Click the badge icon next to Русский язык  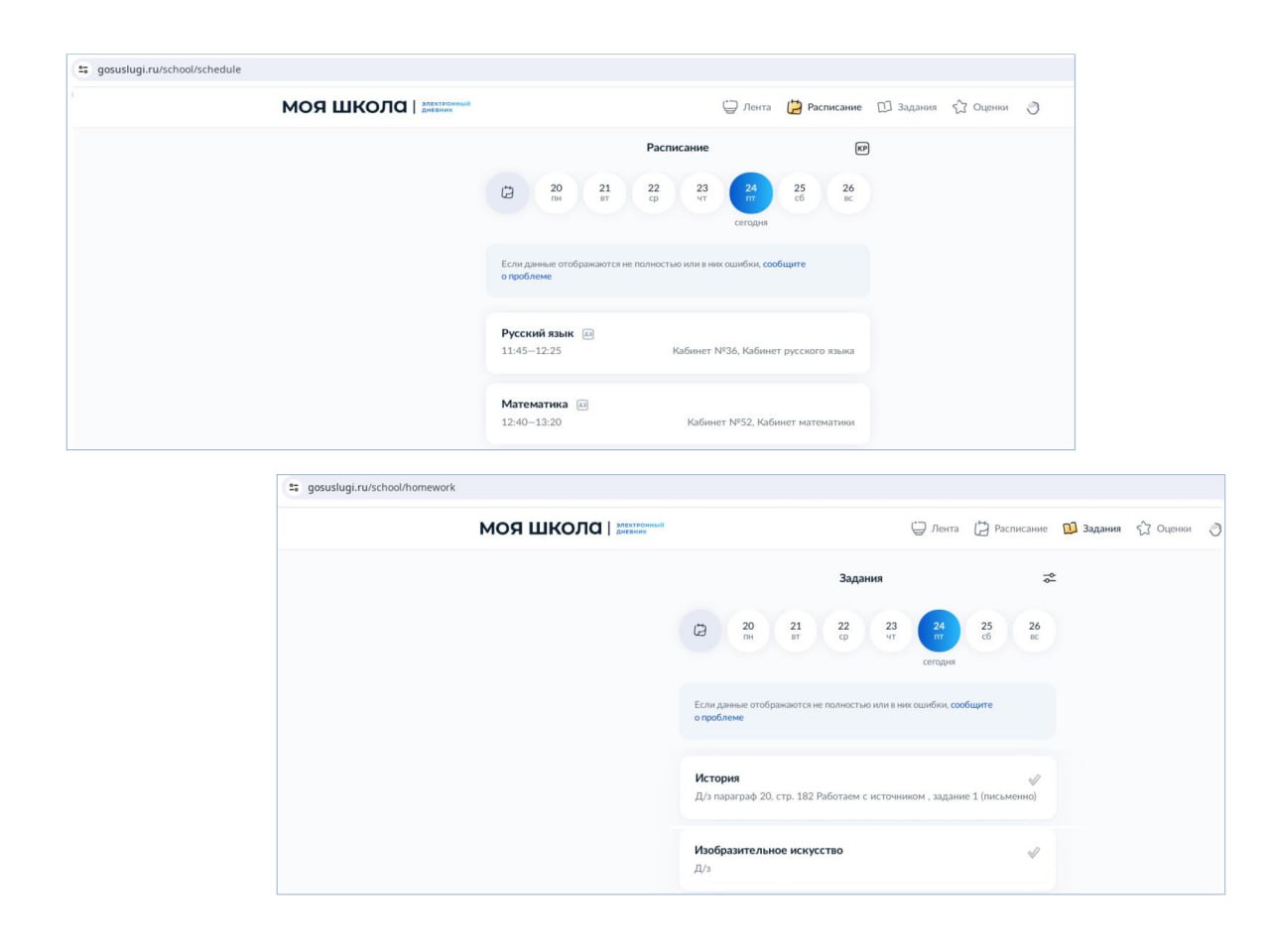(587, 334)
